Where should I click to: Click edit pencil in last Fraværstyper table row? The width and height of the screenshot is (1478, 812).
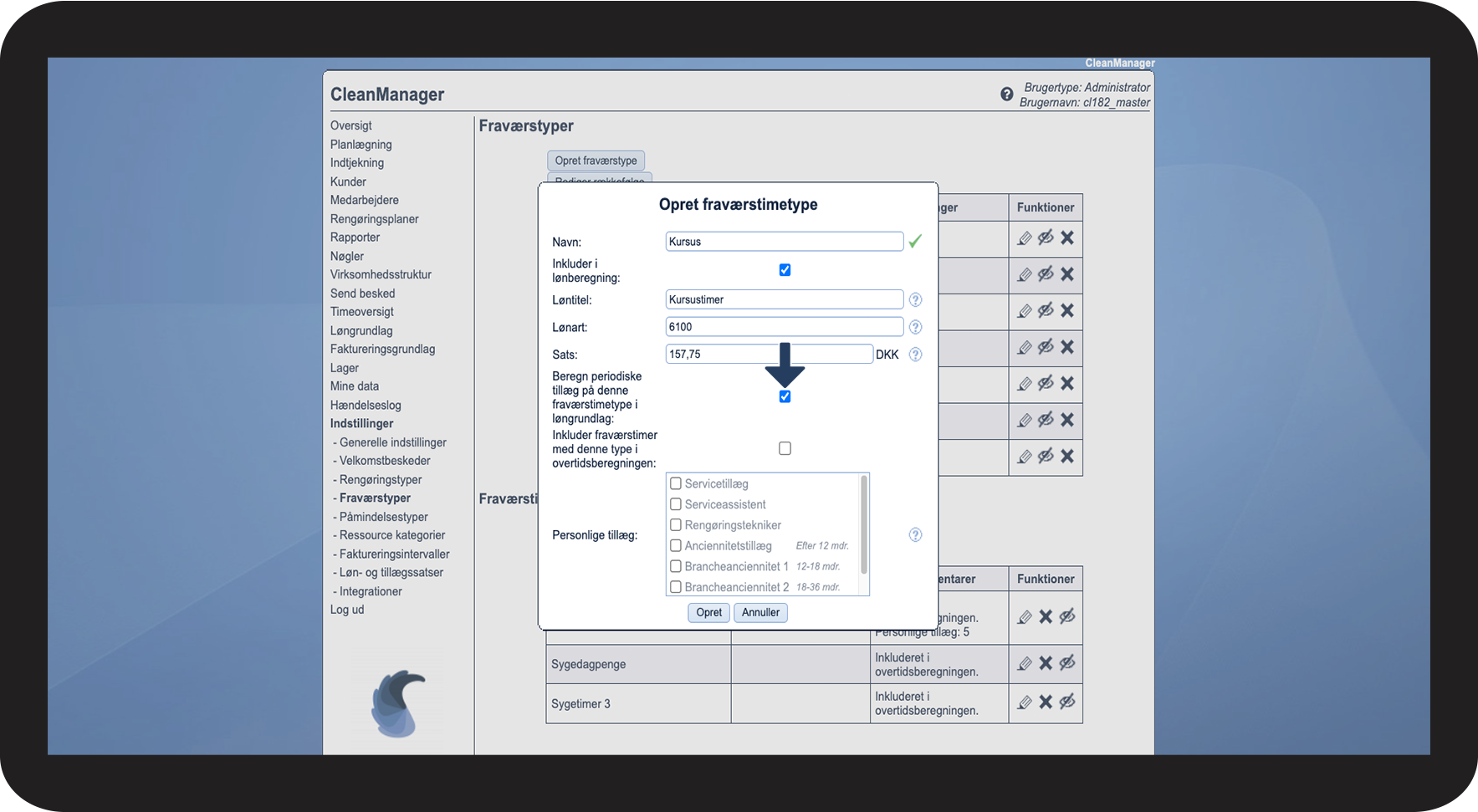click(x=1025, y=457)
